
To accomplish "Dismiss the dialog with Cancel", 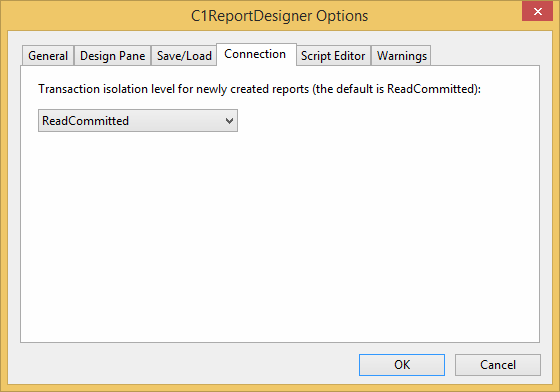I will 498,365.
